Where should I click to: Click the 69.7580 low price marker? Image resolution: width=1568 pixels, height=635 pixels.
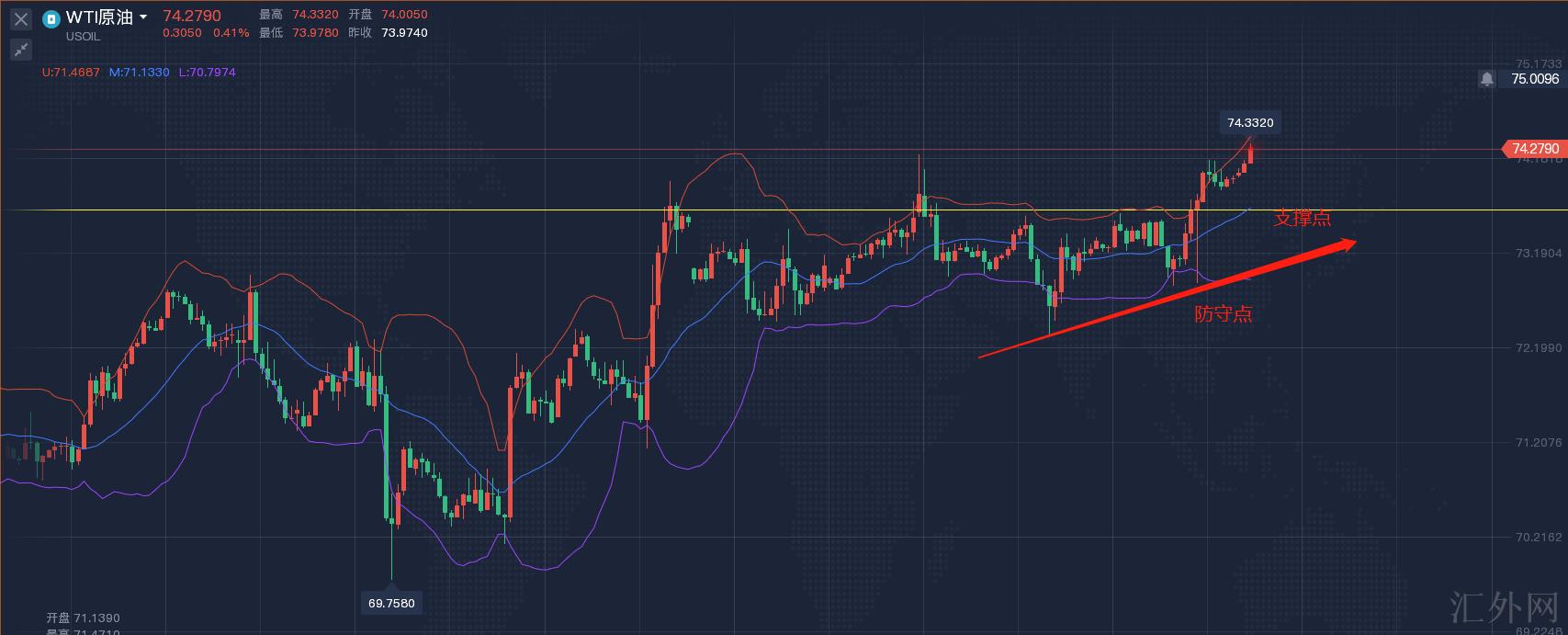(x=391, y=604)
